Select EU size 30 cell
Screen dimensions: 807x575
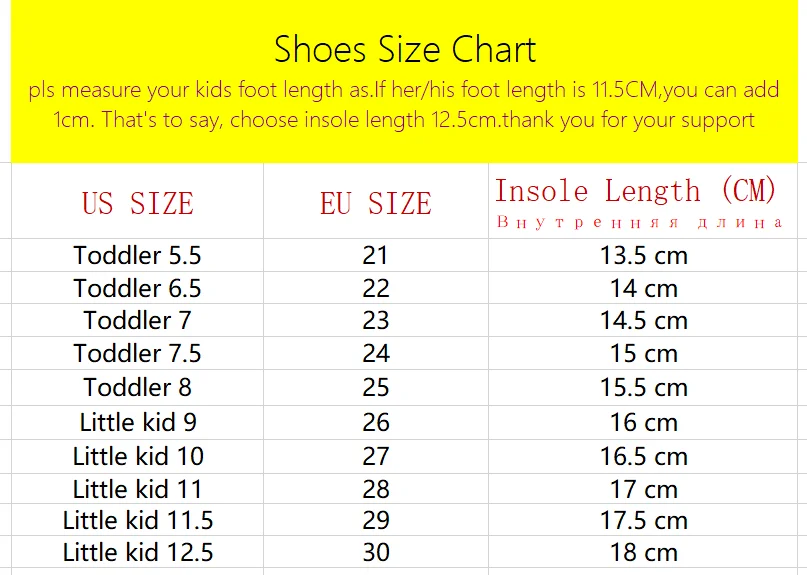pos(375,552)
